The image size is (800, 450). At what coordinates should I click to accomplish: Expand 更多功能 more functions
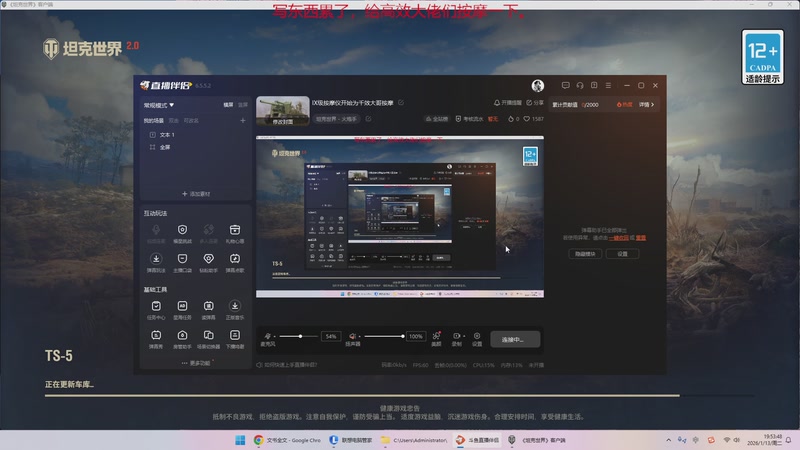click(196, 363)
